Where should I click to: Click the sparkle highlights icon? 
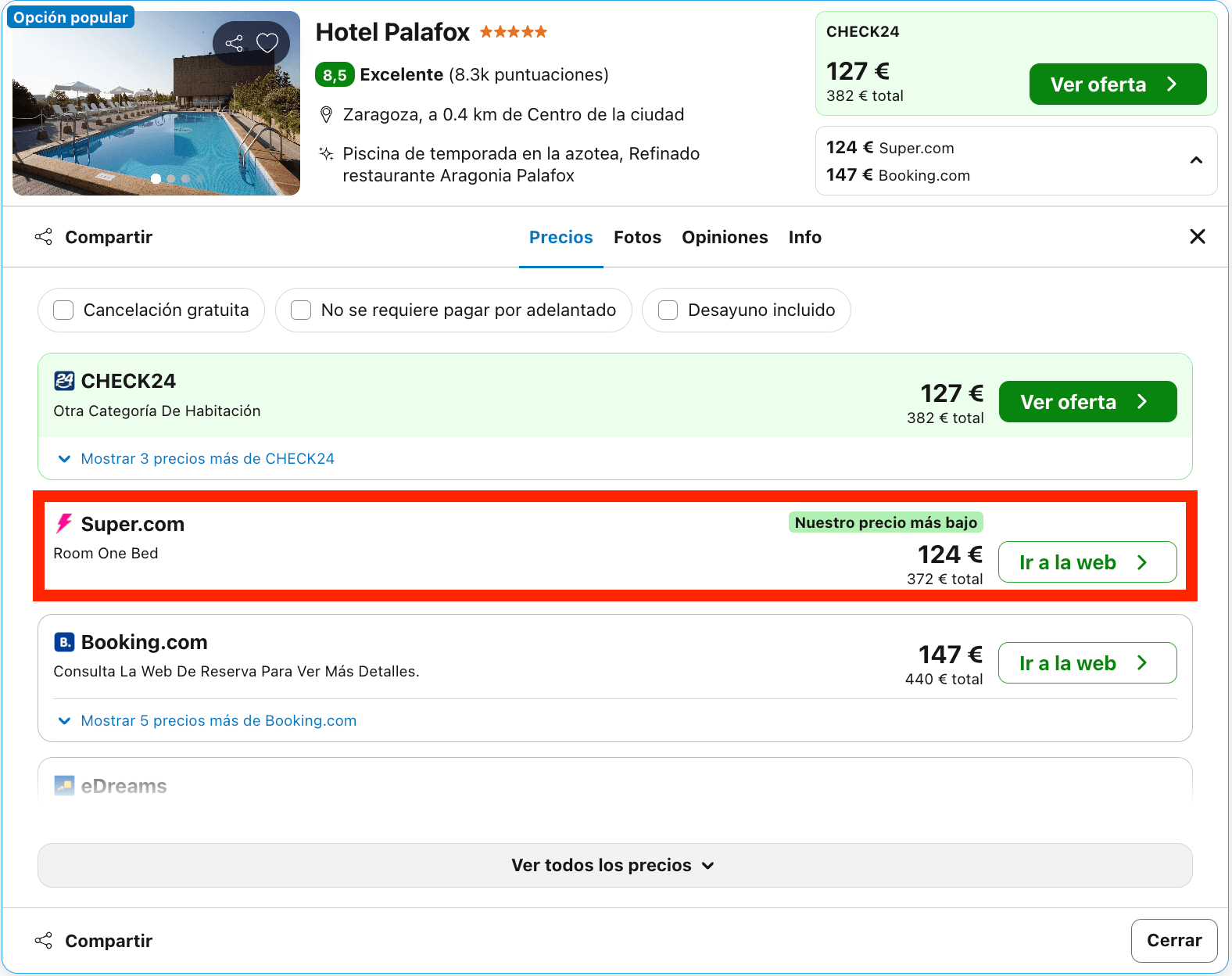click(x=327, y=153)
